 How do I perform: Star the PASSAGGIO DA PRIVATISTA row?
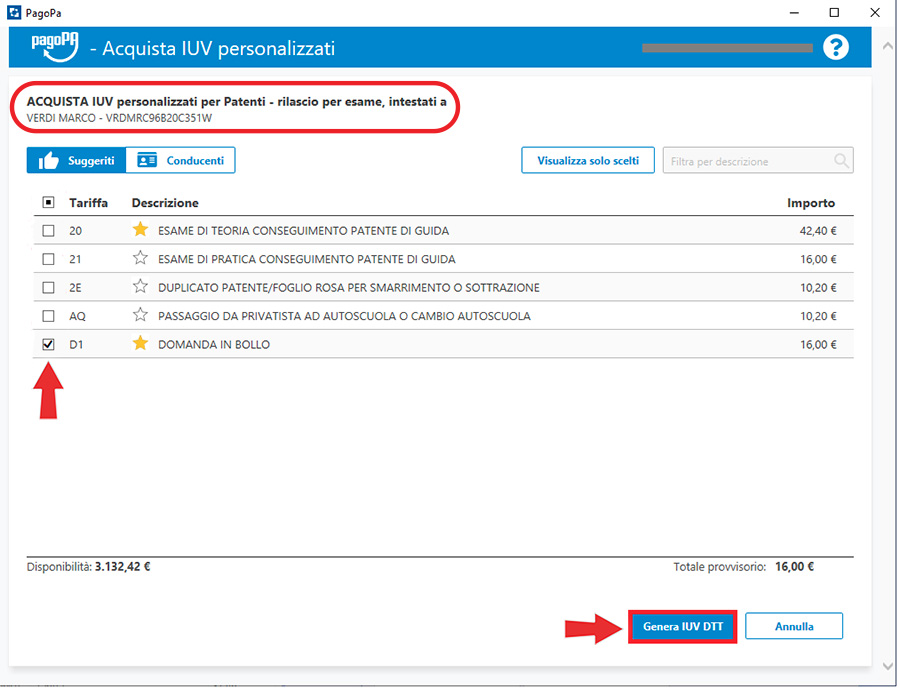(140, 316)
